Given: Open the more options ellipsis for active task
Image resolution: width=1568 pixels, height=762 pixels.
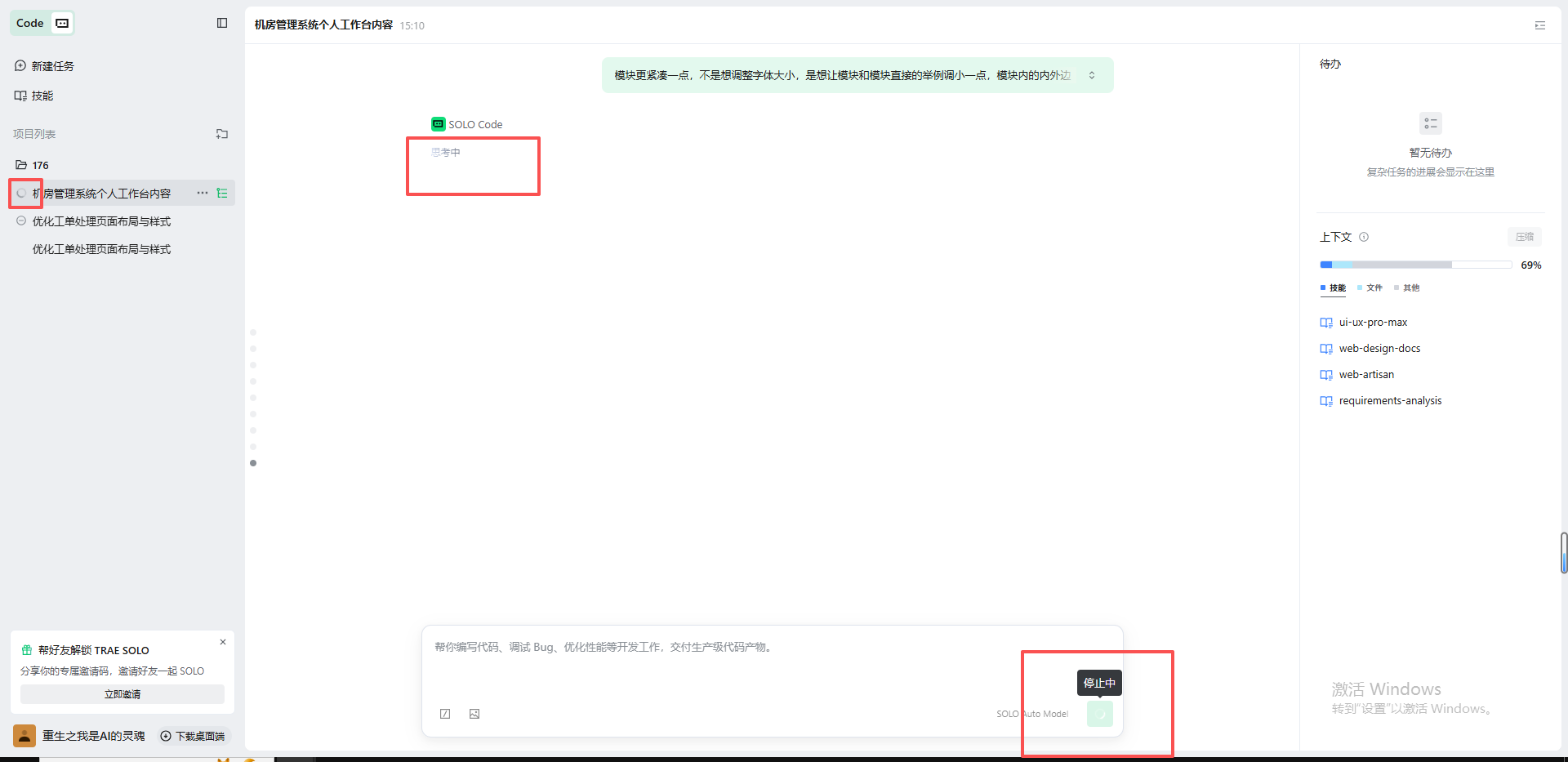Looking at the screenshot, I should point(202,194).
